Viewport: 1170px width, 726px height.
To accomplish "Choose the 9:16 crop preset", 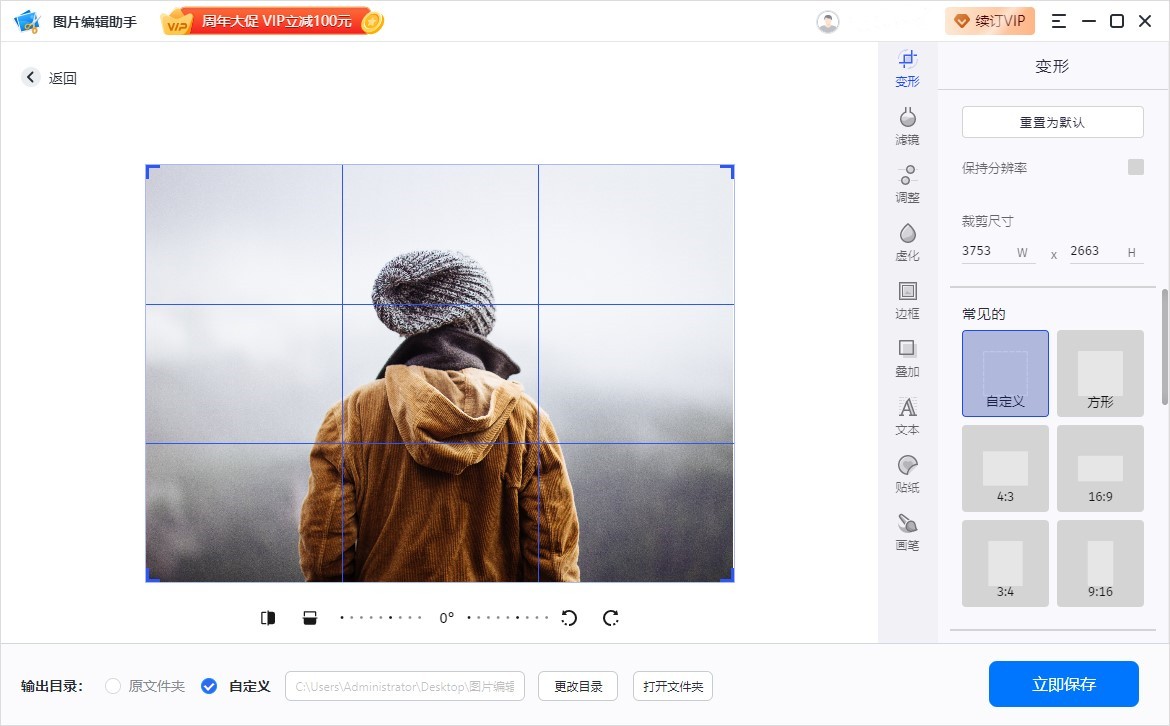I will (x=1101, y=563).
